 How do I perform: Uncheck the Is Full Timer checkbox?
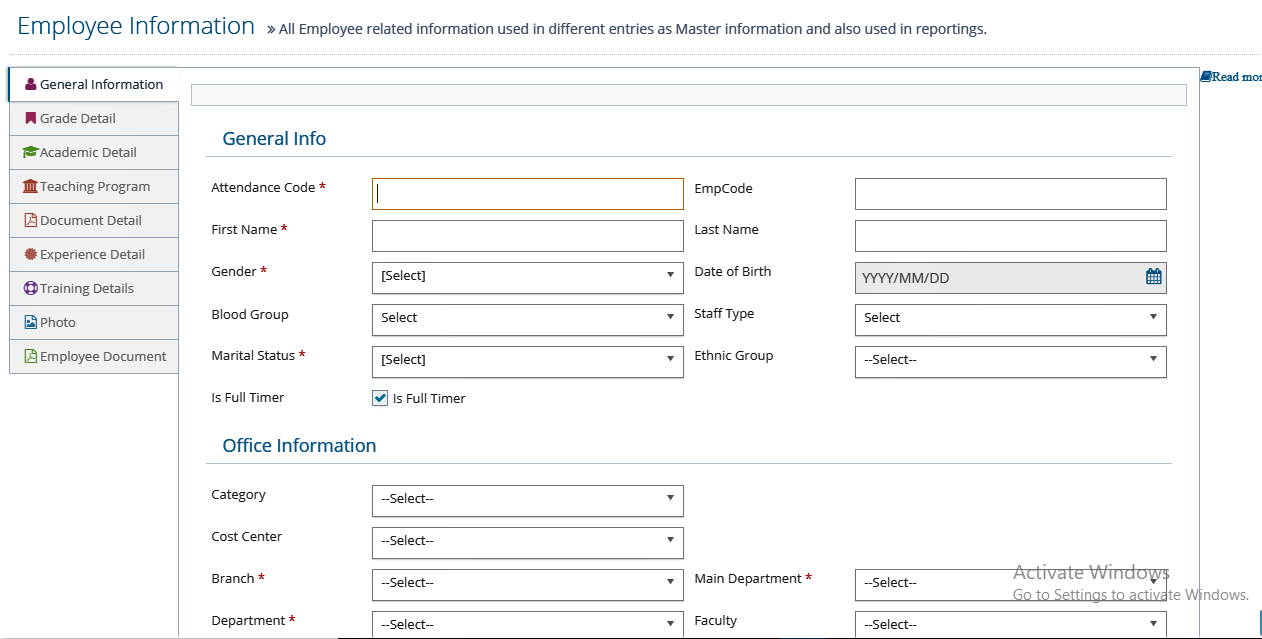(x=380, y=398)
